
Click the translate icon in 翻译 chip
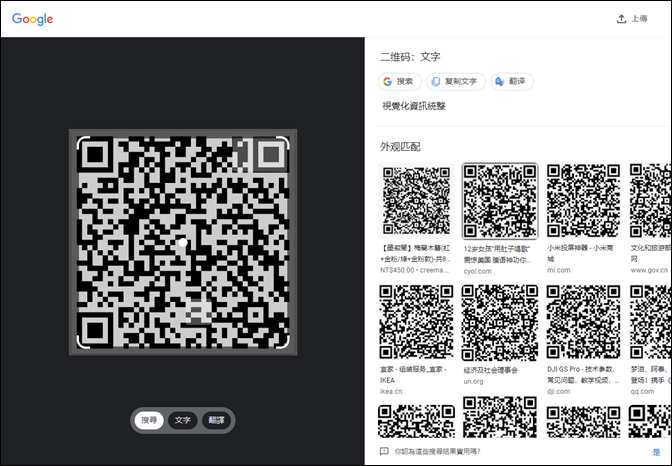pyautogui.click(x=499, y=81)
